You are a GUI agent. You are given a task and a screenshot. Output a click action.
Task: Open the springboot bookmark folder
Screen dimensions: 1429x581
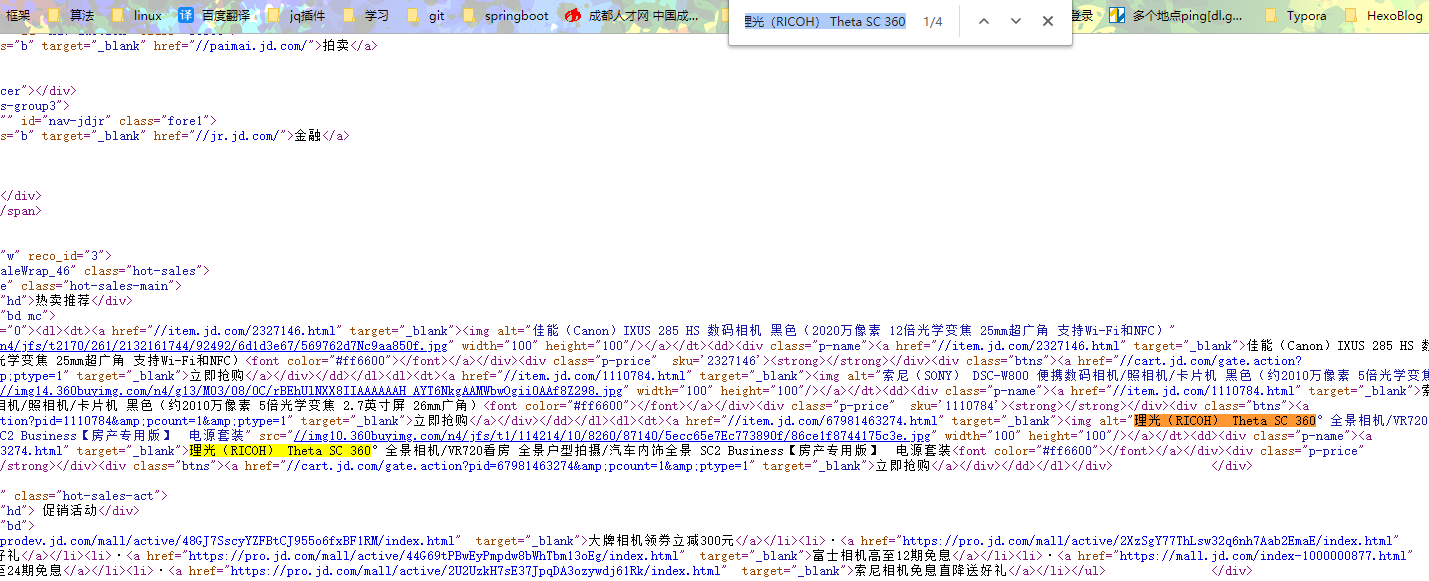click(505, 16)
